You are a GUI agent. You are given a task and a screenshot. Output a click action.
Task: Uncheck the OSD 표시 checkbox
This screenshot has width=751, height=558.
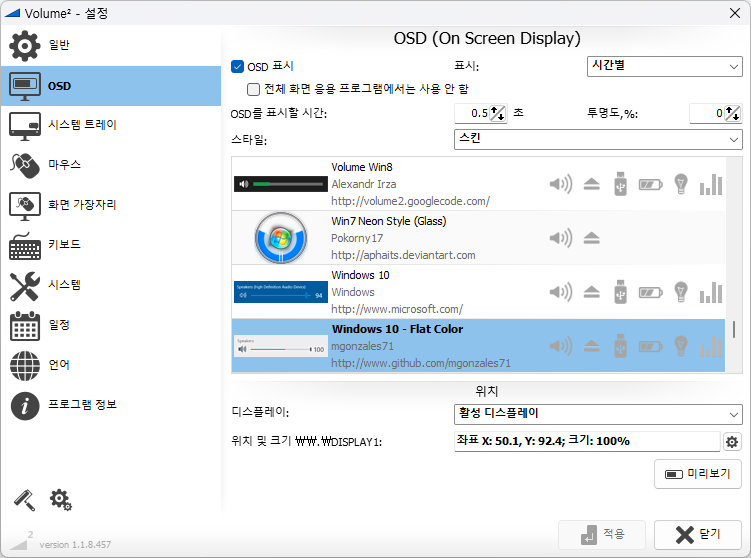click(238, 67)
